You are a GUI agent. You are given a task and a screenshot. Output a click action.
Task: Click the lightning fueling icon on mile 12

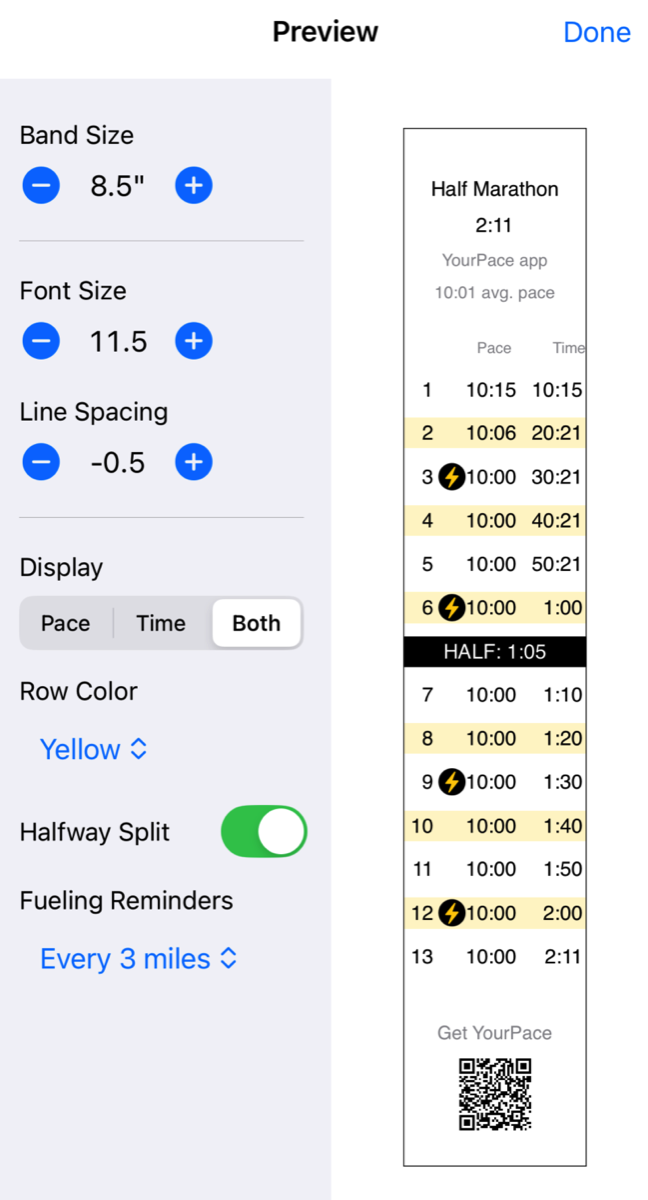click(x=452, y=913)
